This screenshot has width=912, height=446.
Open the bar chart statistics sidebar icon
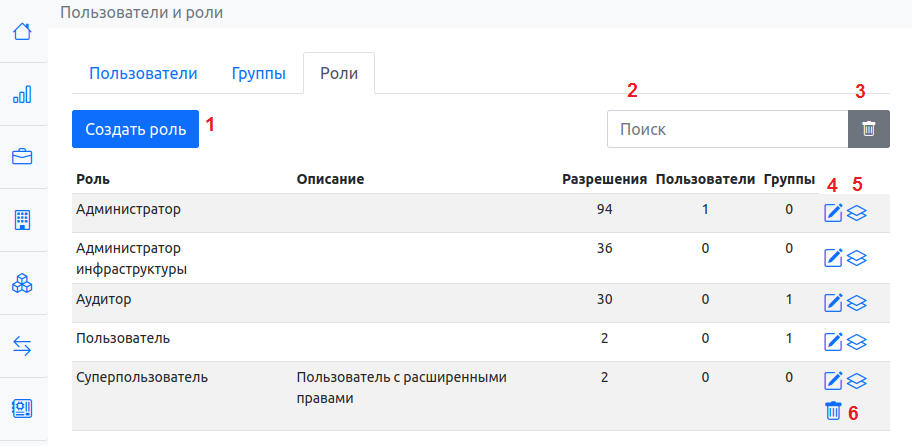[x=22, y=94]
